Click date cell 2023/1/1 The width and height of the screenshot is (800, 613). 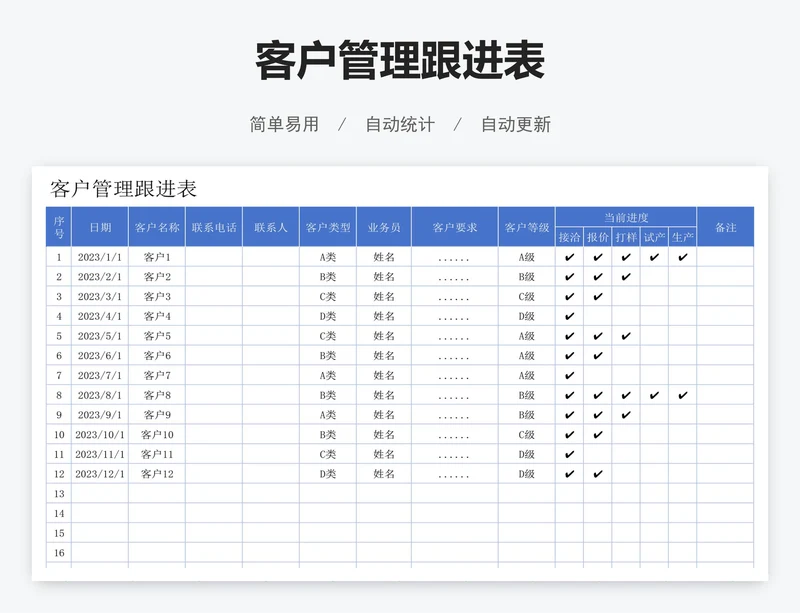pyautogui.click(x=100, y=257)
